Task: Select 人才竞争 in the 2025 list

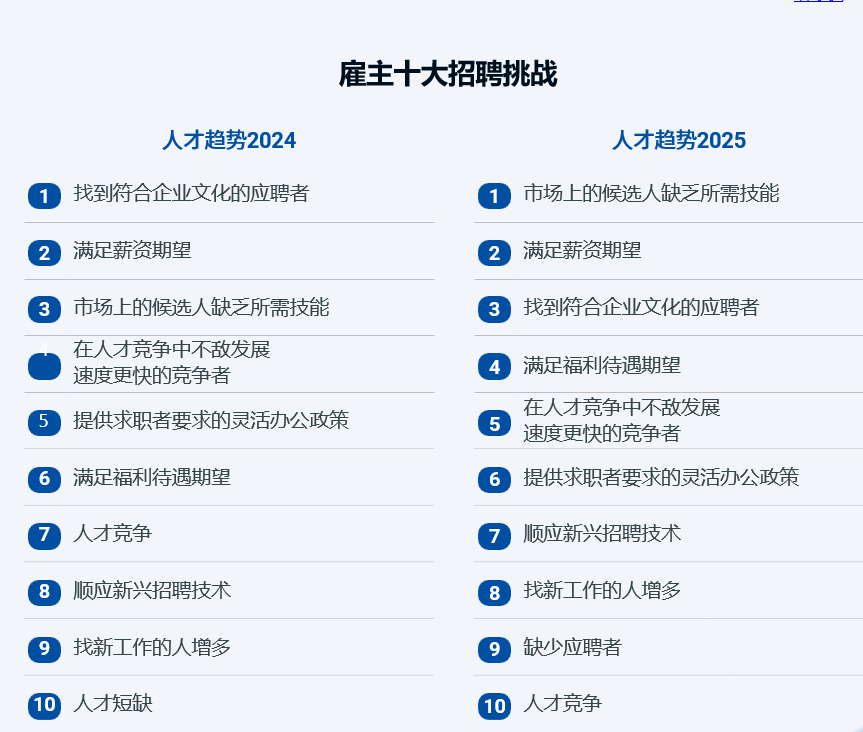Action: [x=562, y=704]
